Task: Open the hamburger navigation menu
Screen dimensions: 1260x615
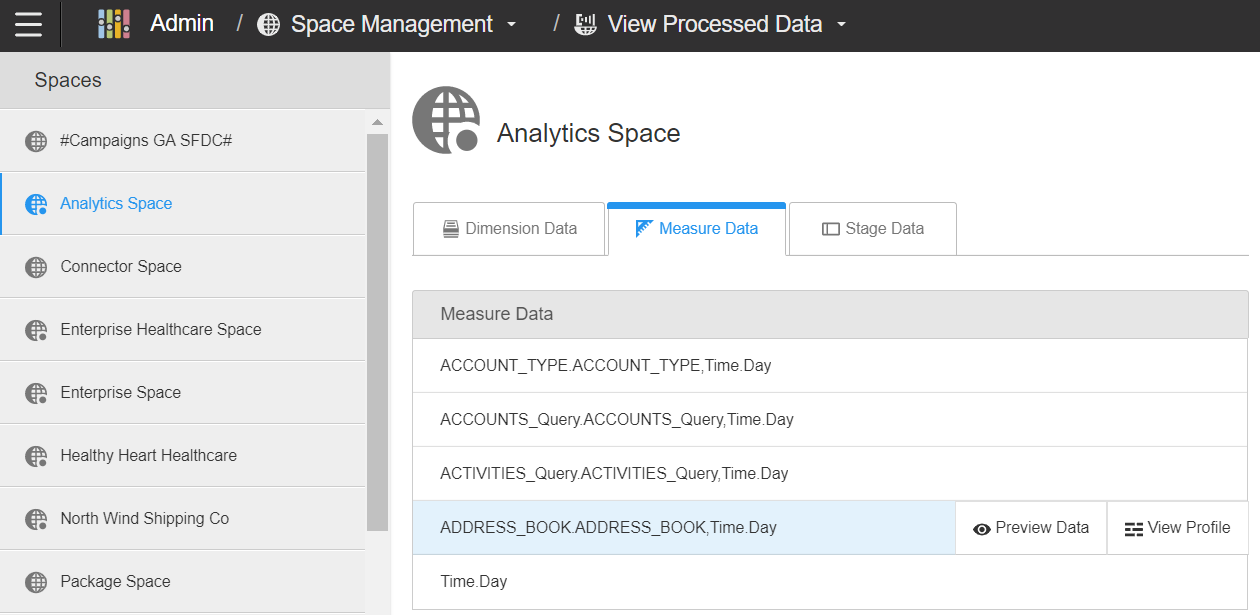Action: pos(28,24)
